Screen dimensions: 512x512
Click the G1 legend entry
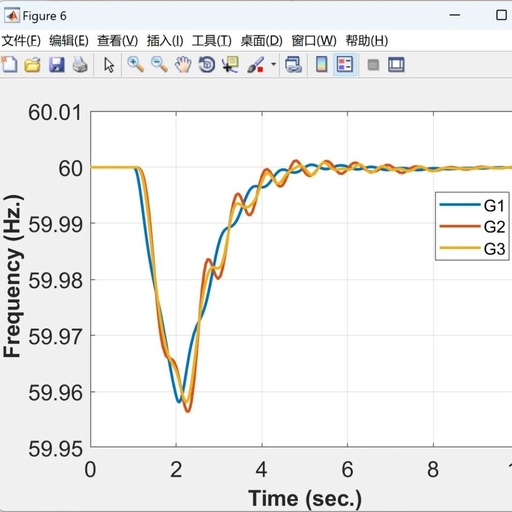click(472, 205)
